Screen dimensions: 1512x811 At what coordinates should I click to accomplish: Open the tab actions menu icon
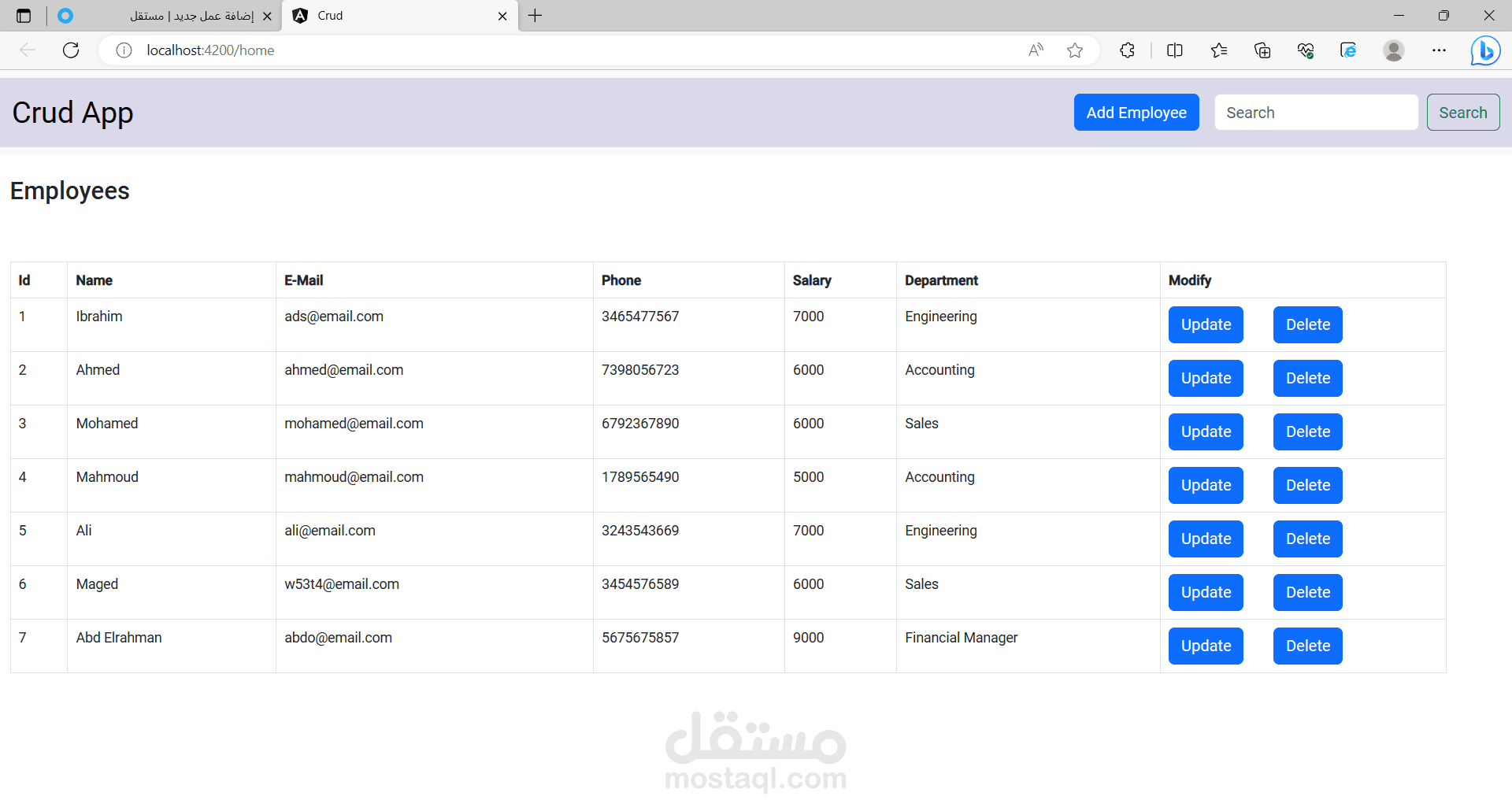click(24, 16)
